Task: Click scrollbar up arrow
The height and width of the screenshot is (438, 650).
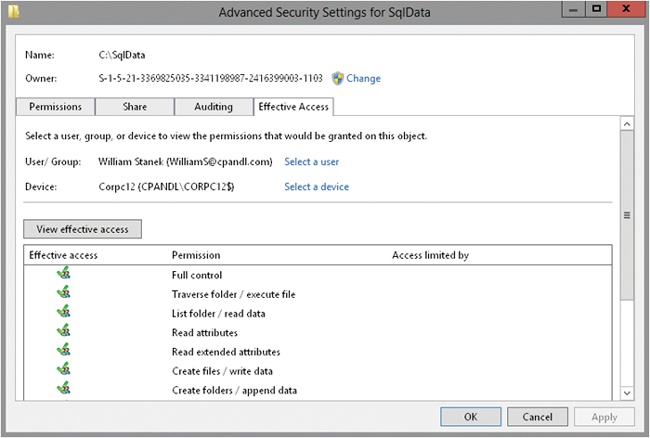Action: pyautogui.click(x=627, y=124)
